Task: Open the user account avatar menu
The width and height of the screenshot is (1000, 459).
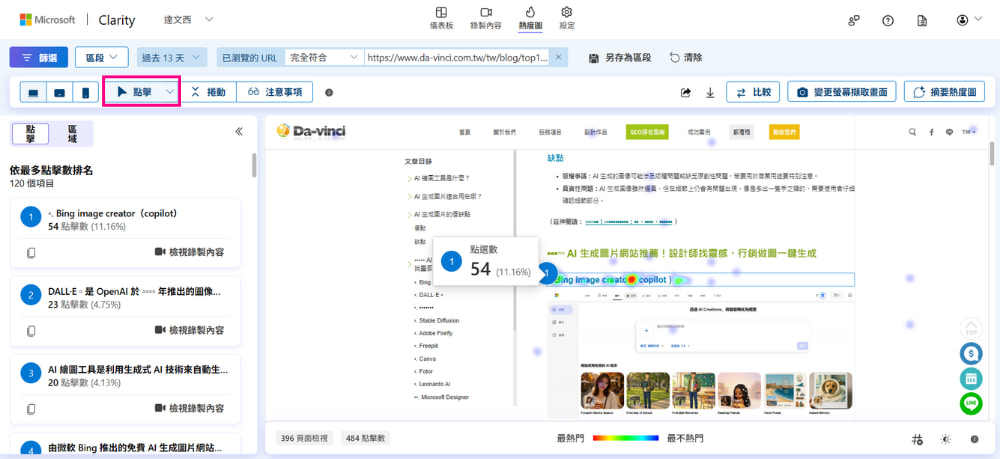Action: [969, 20]
